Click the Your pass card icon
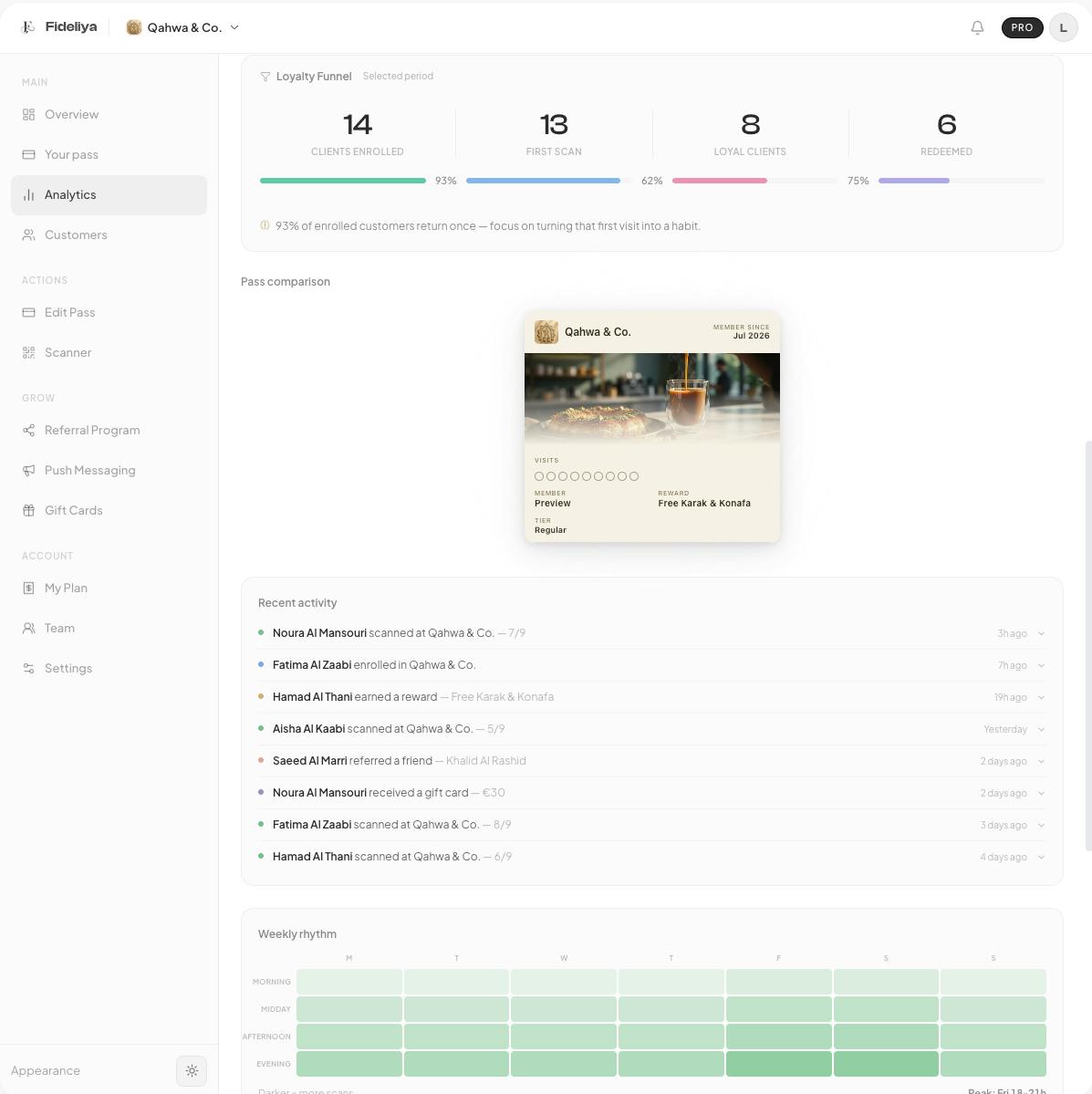This screenshot has height=1094, width=1092. coord(28,154)
